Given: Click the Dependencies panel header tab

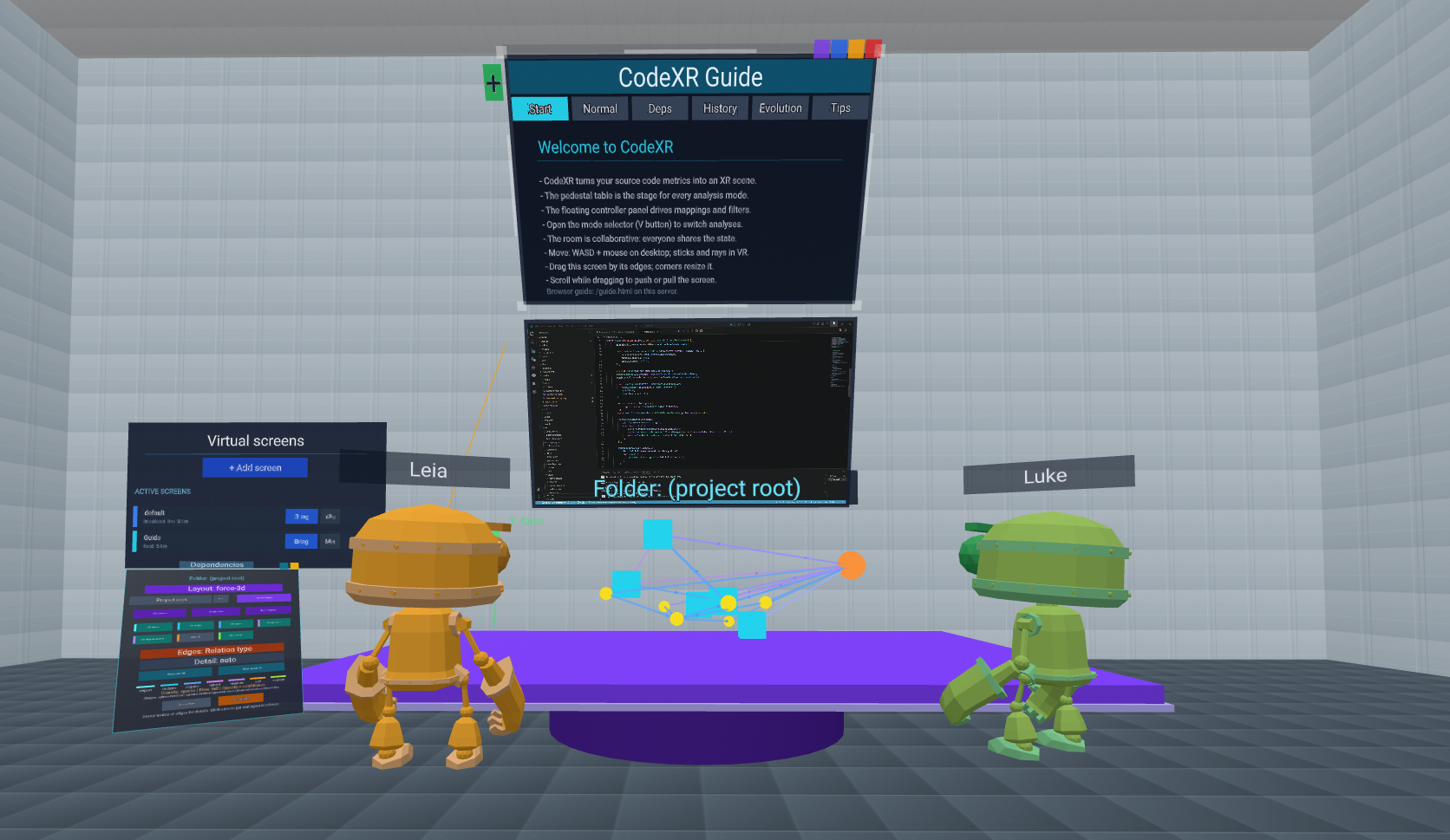Looking at the screenshot, I should tap(217, 564).
